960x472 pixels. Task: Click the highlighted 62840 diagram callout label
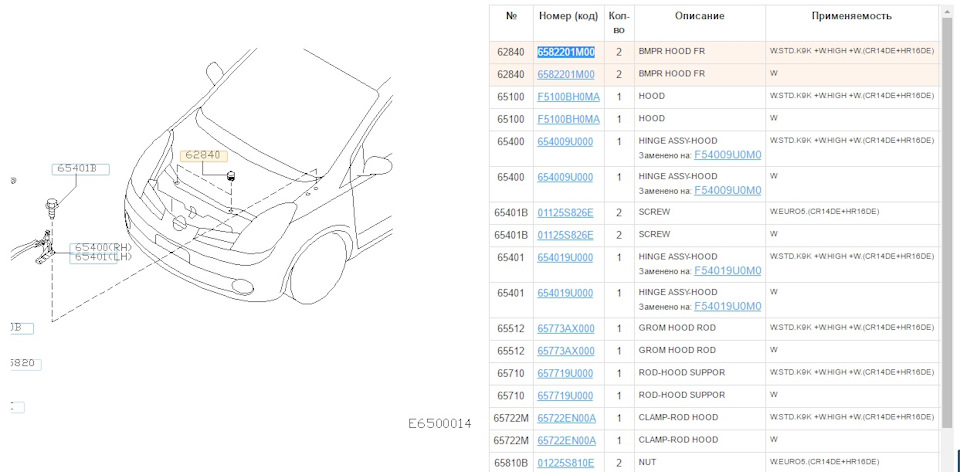[x=203, y=155]
